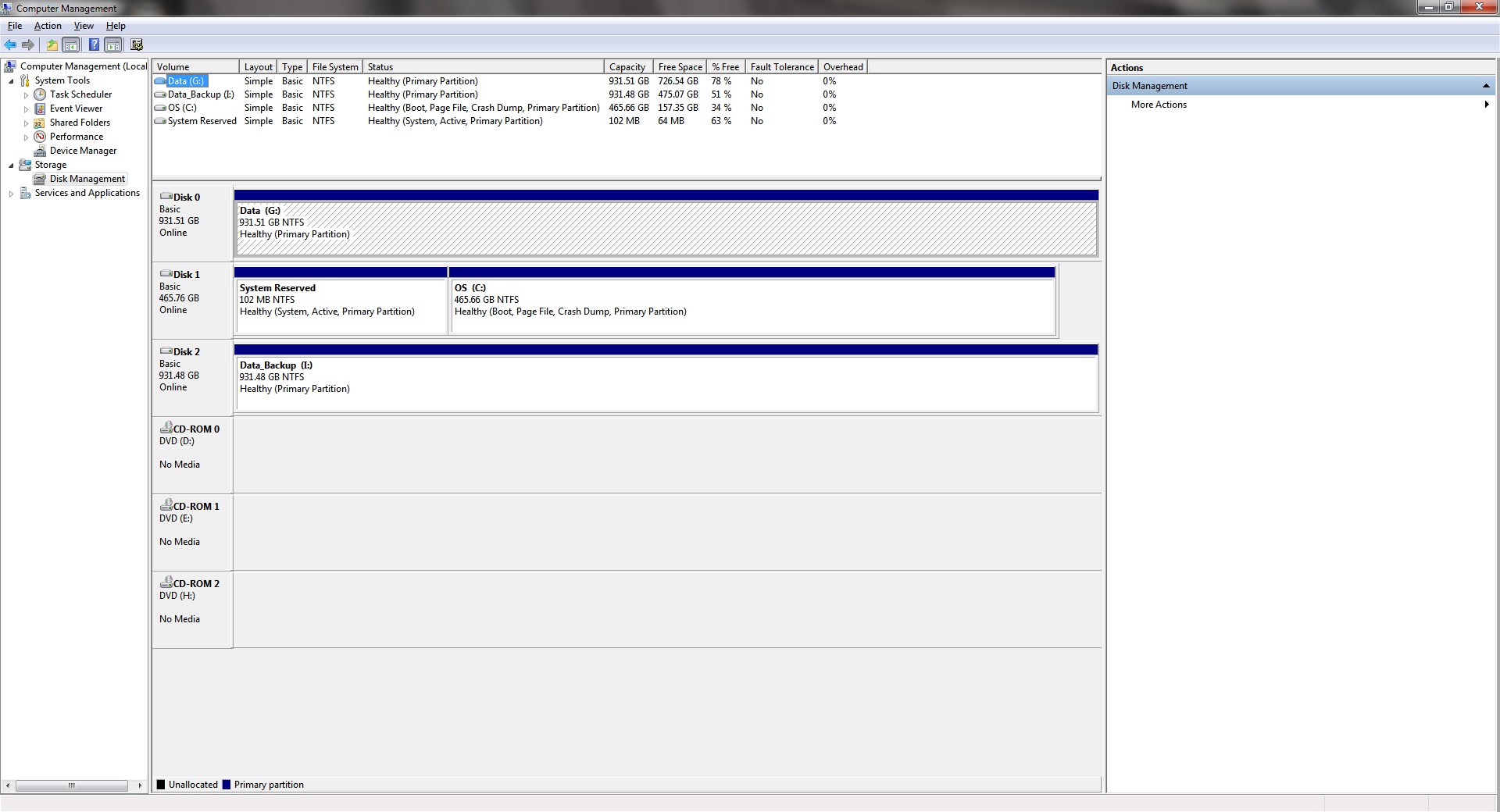Expand Services and Applications node
1500x812 pixels.
[11, 194]
